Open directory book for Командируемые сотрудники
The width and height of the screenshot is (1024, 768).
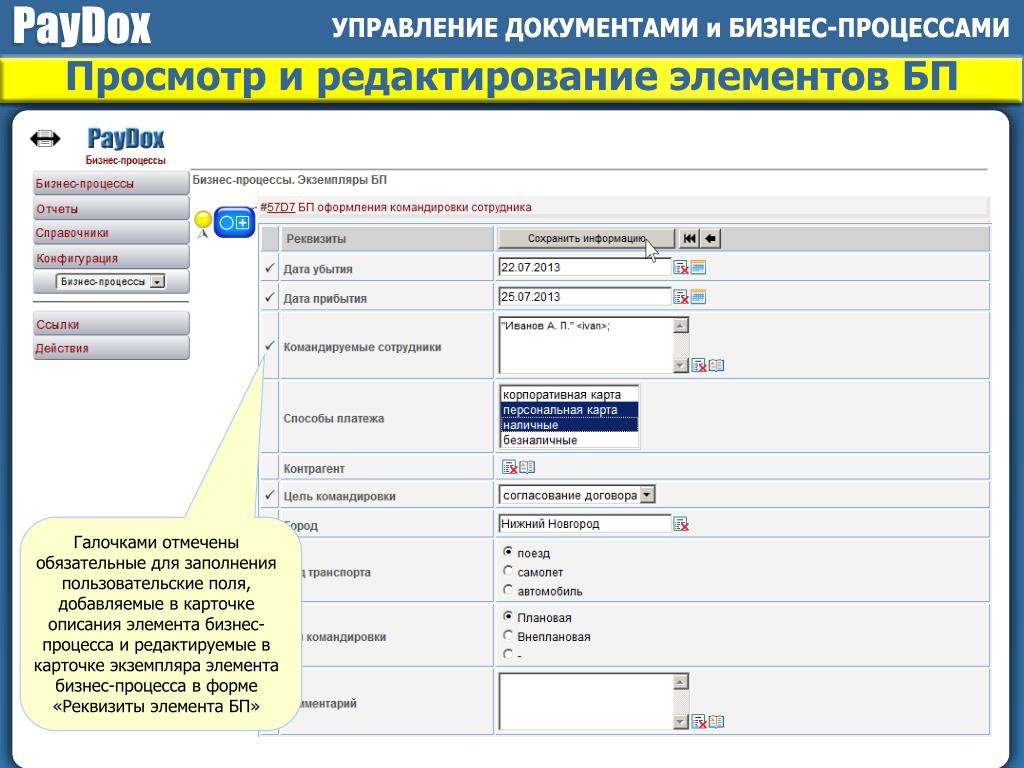click(x=716, y=366)
